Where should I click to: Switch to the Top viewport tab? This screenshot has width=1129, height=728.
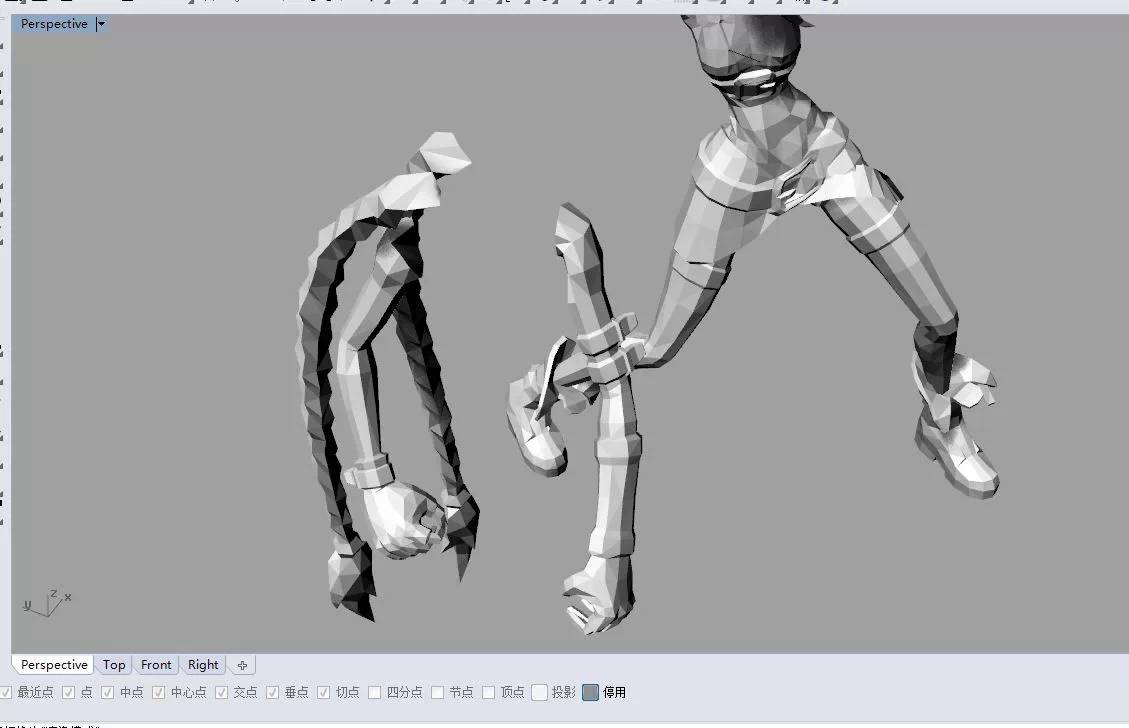pos(113,664)
